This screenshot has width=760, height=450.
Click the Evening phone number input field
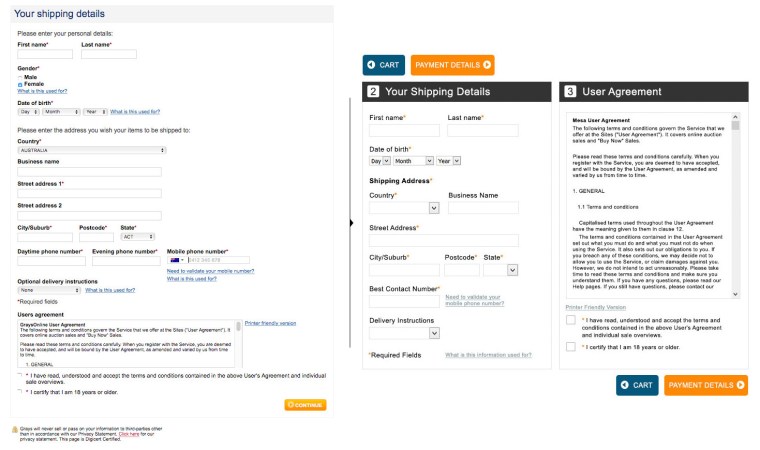click(x=125, y=260)
